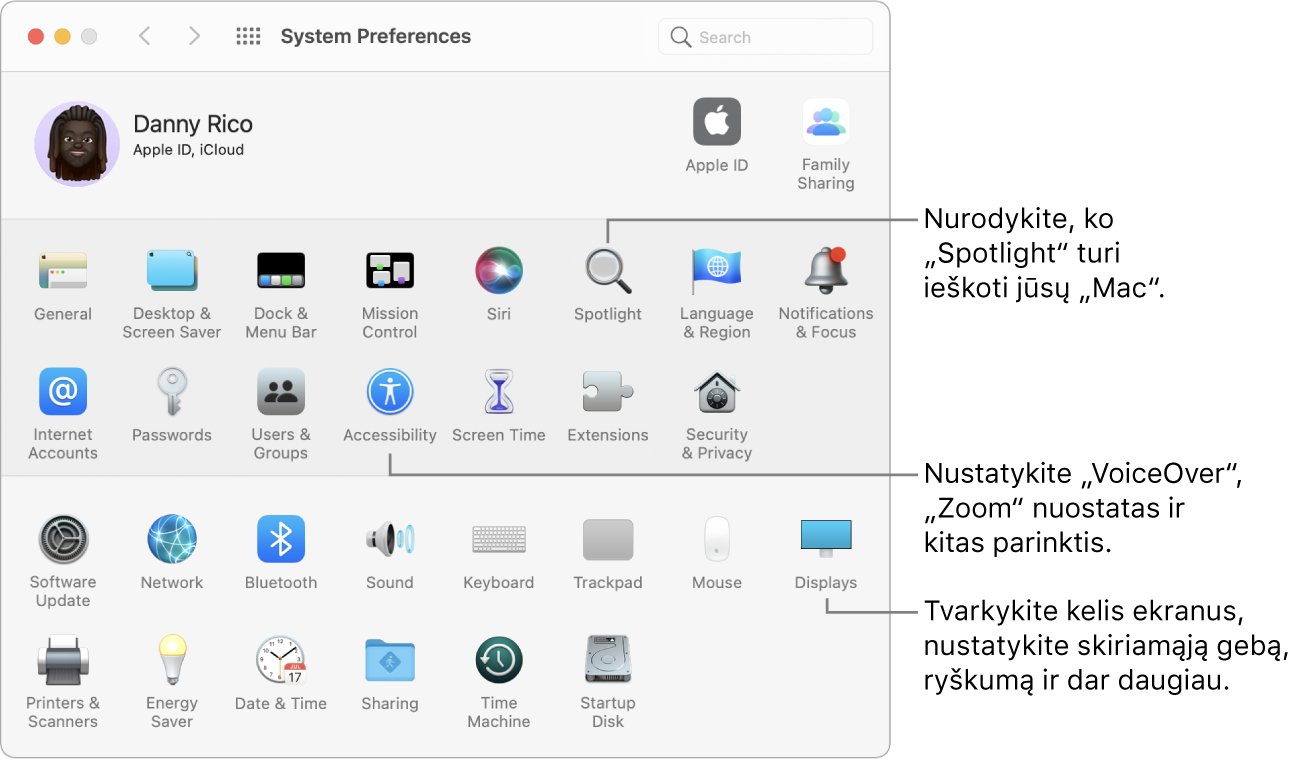This screenshot has height=761, width=1295.
Task: Go back with the left chevron
Action: pos(145,37)
